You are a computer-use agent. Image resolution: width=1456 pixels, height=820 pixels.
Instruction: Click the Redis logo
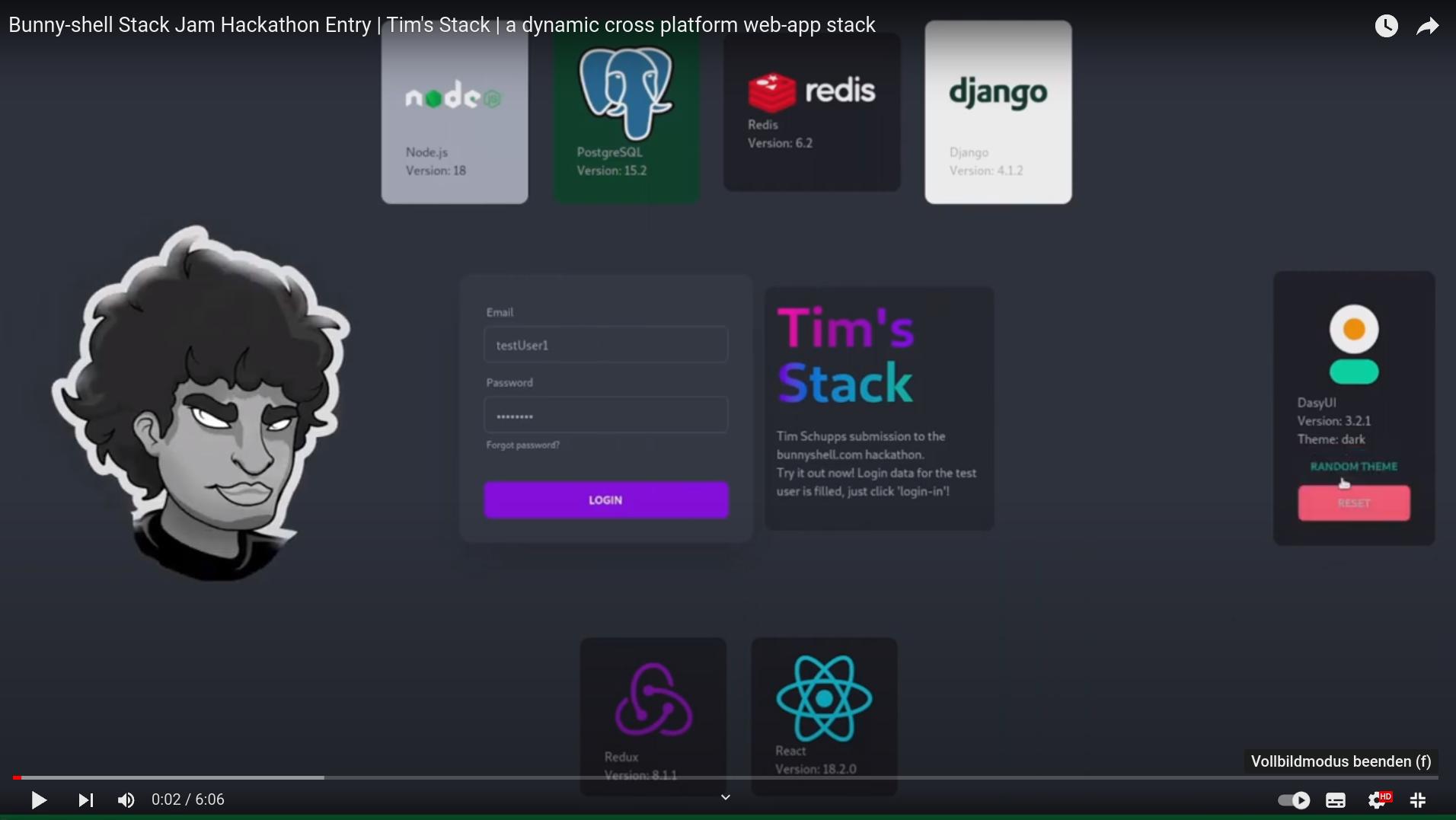point(812,91)
